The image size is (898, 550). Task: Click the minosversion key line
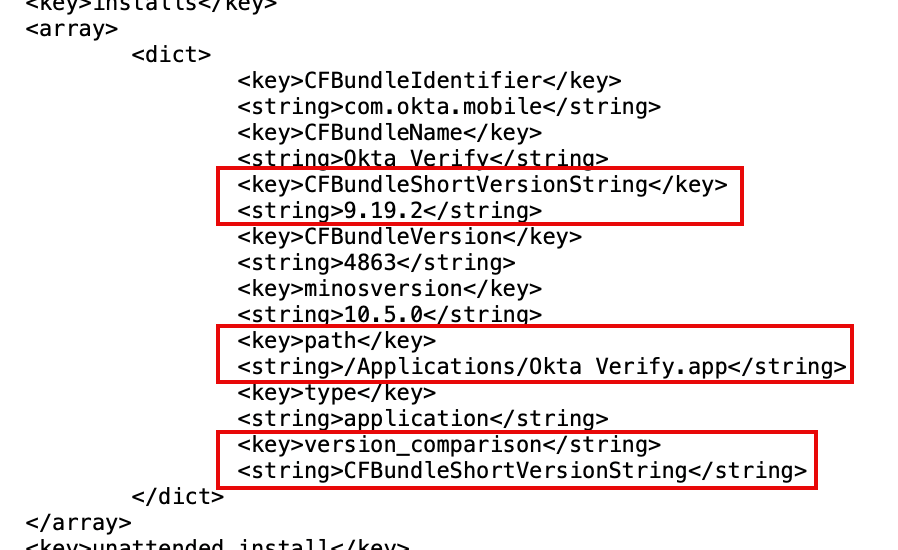click(x=389, y=288)
